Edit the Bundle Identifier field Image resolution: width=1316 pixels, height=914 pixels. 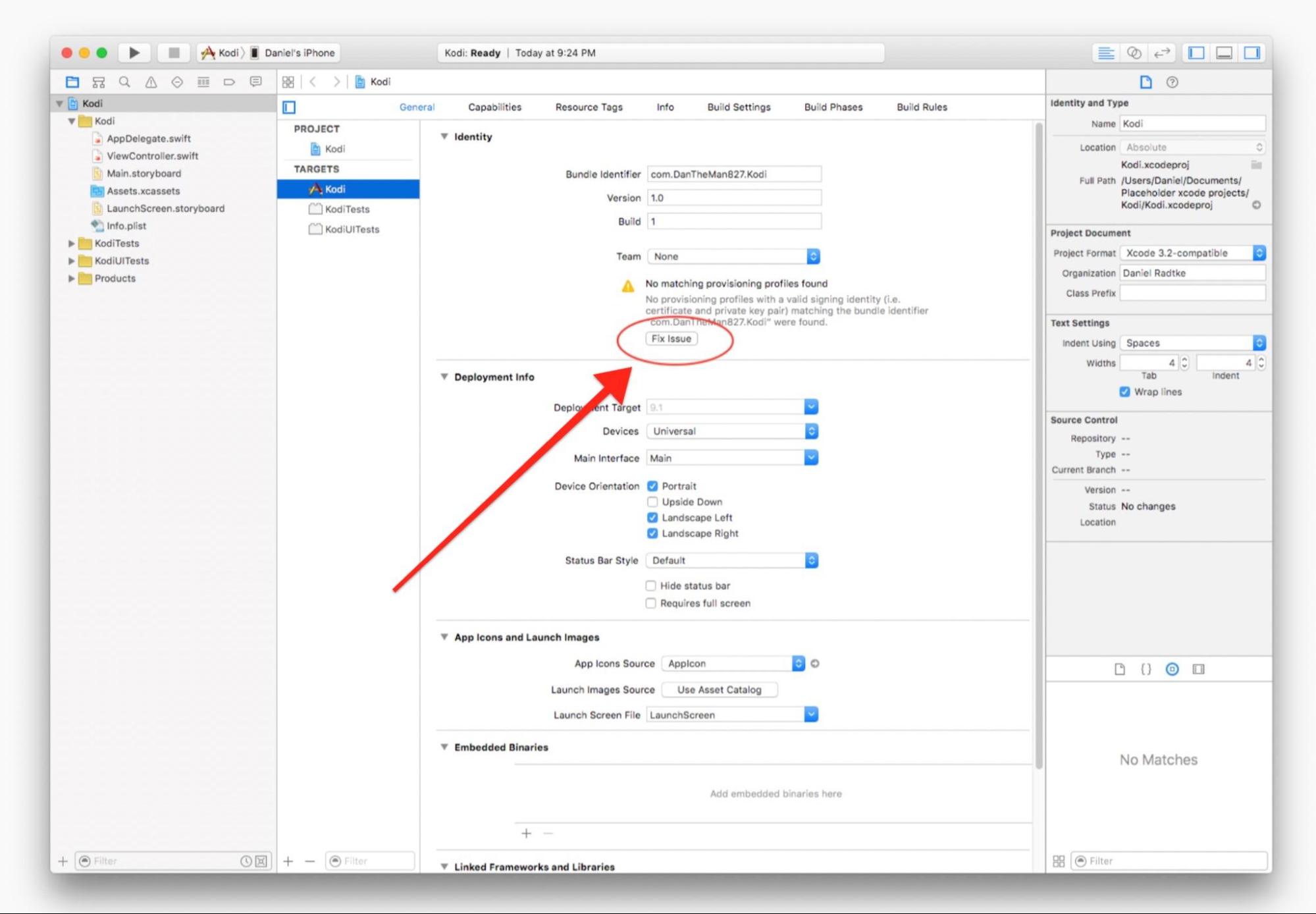pos(734,174)
